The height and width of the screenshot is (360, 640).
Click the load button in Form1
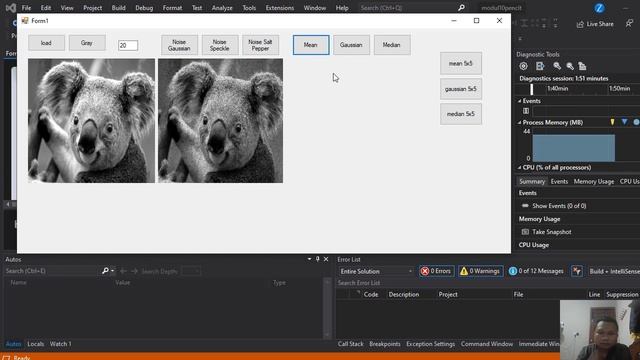[46, 43]
